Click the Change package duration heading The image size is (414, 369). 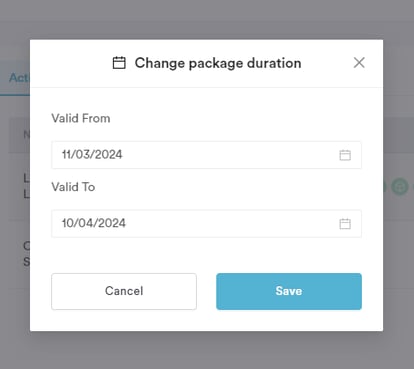point(218,63)
